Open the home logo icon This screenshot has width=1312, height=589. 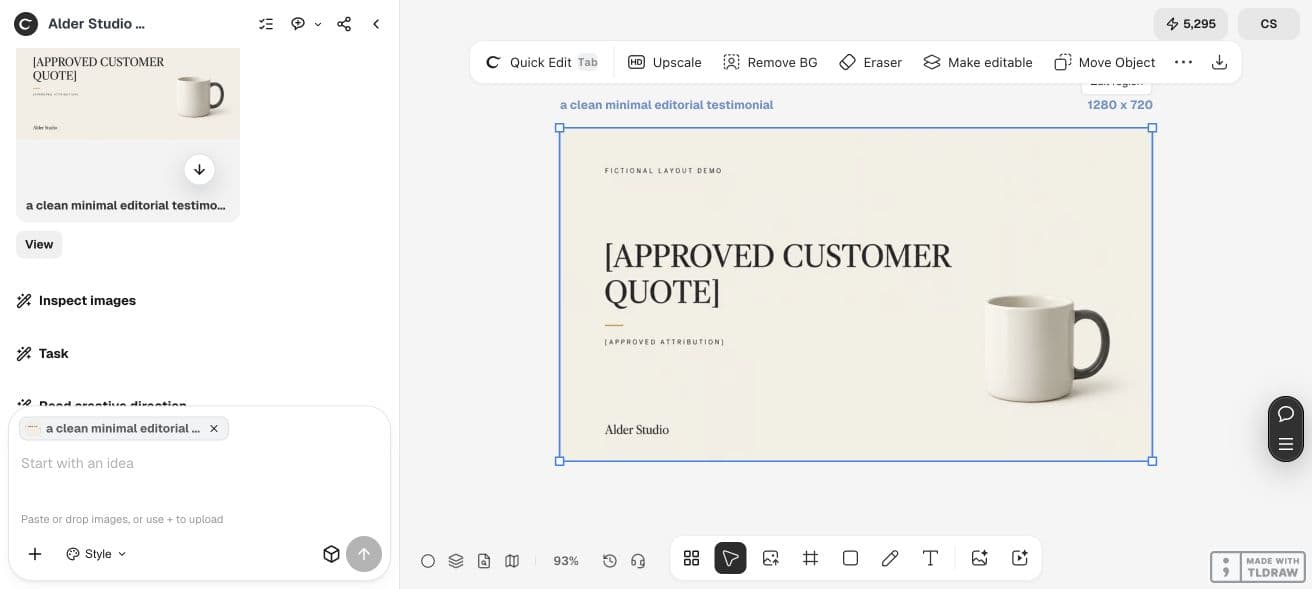(x=26, y=24)
